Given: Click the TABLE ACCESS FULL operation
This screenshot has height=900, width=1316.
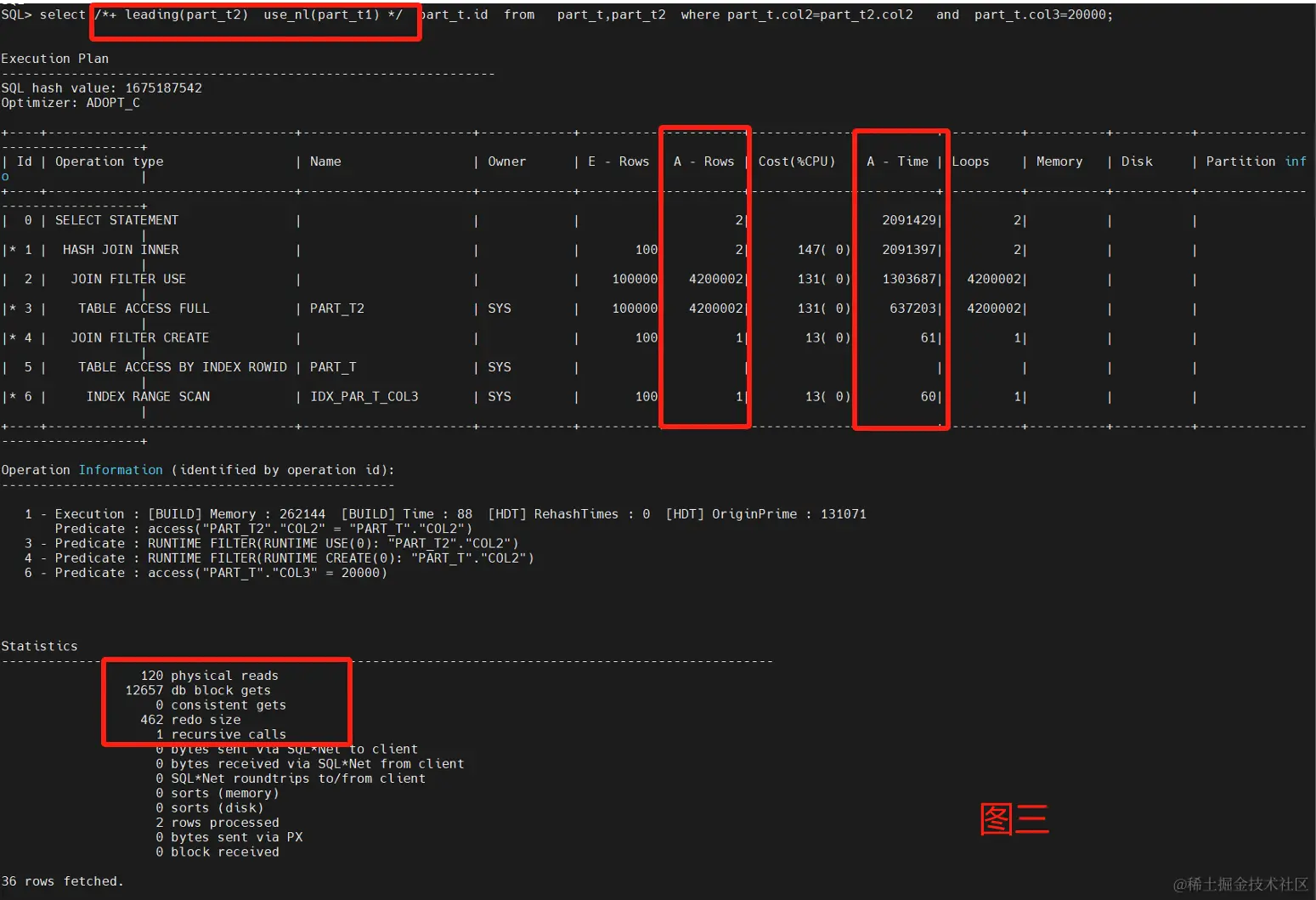Looking at the screenshot, I should coord(144,308).
